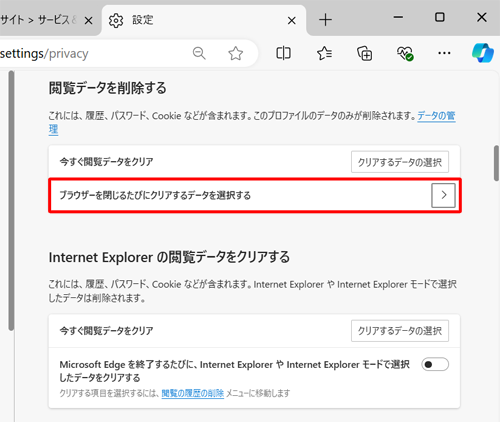500x422 pixels.
Task: Open Collections panel
Action: 365,53
